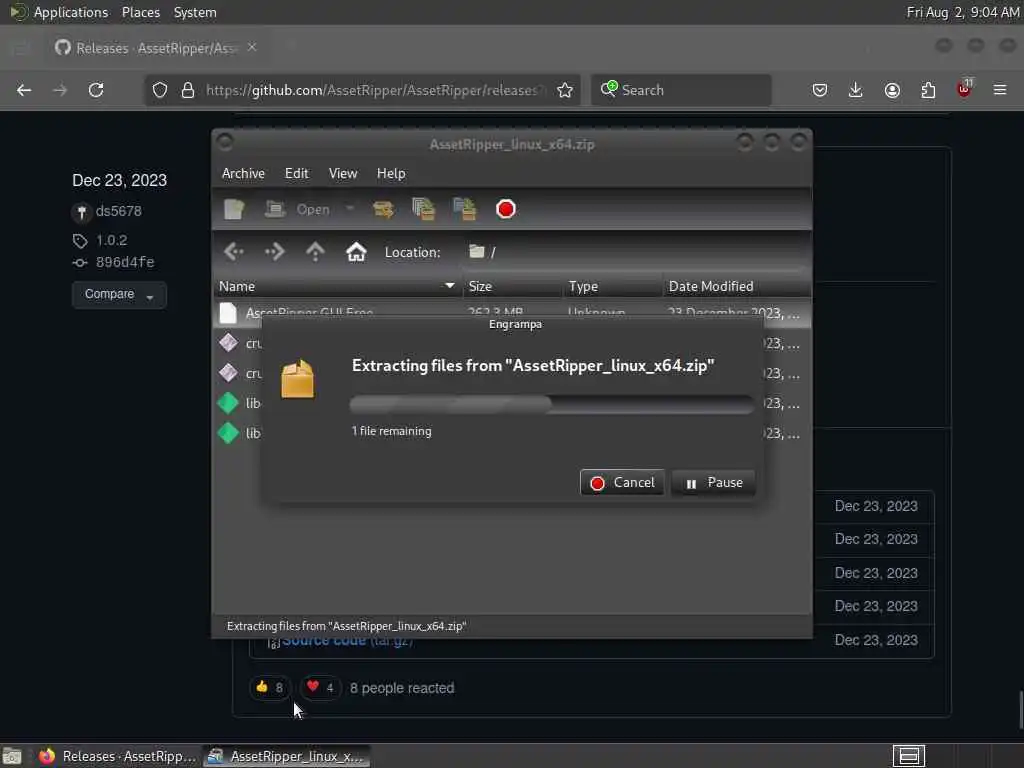Click the thumbs up reaction button
The image size is (1024, 768).
click(270, 688)
